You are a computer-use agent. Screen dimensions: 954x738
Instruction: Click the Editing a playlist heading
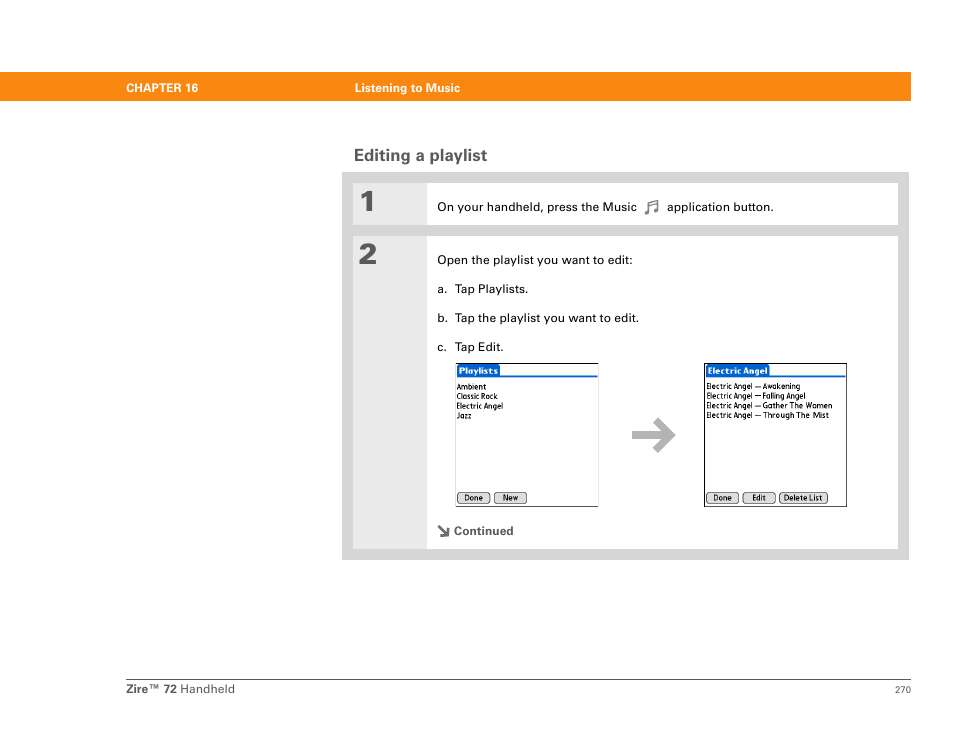click(420, 156)
